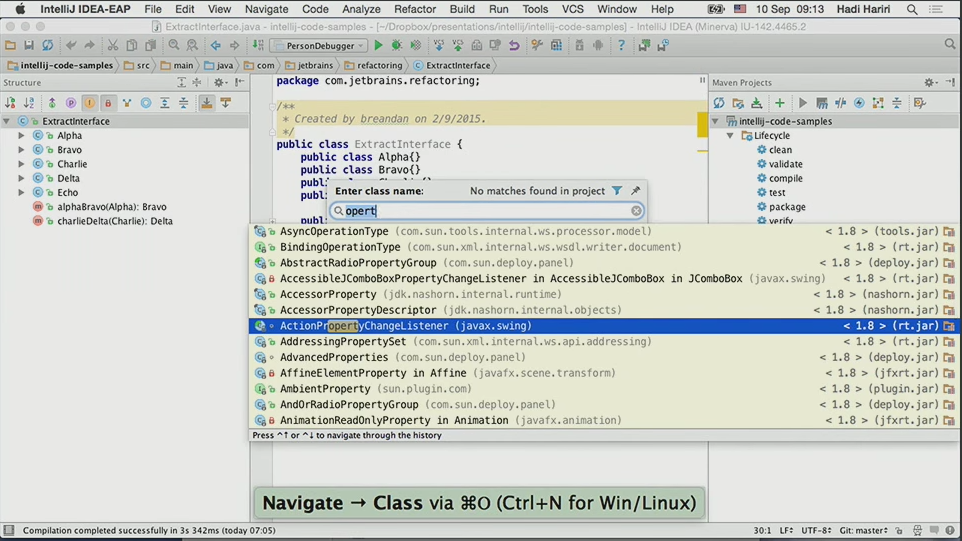Viewport: 962px width, 541px height.
Task: Expand the Alpha class node in Structure
Action: point(21,136)
